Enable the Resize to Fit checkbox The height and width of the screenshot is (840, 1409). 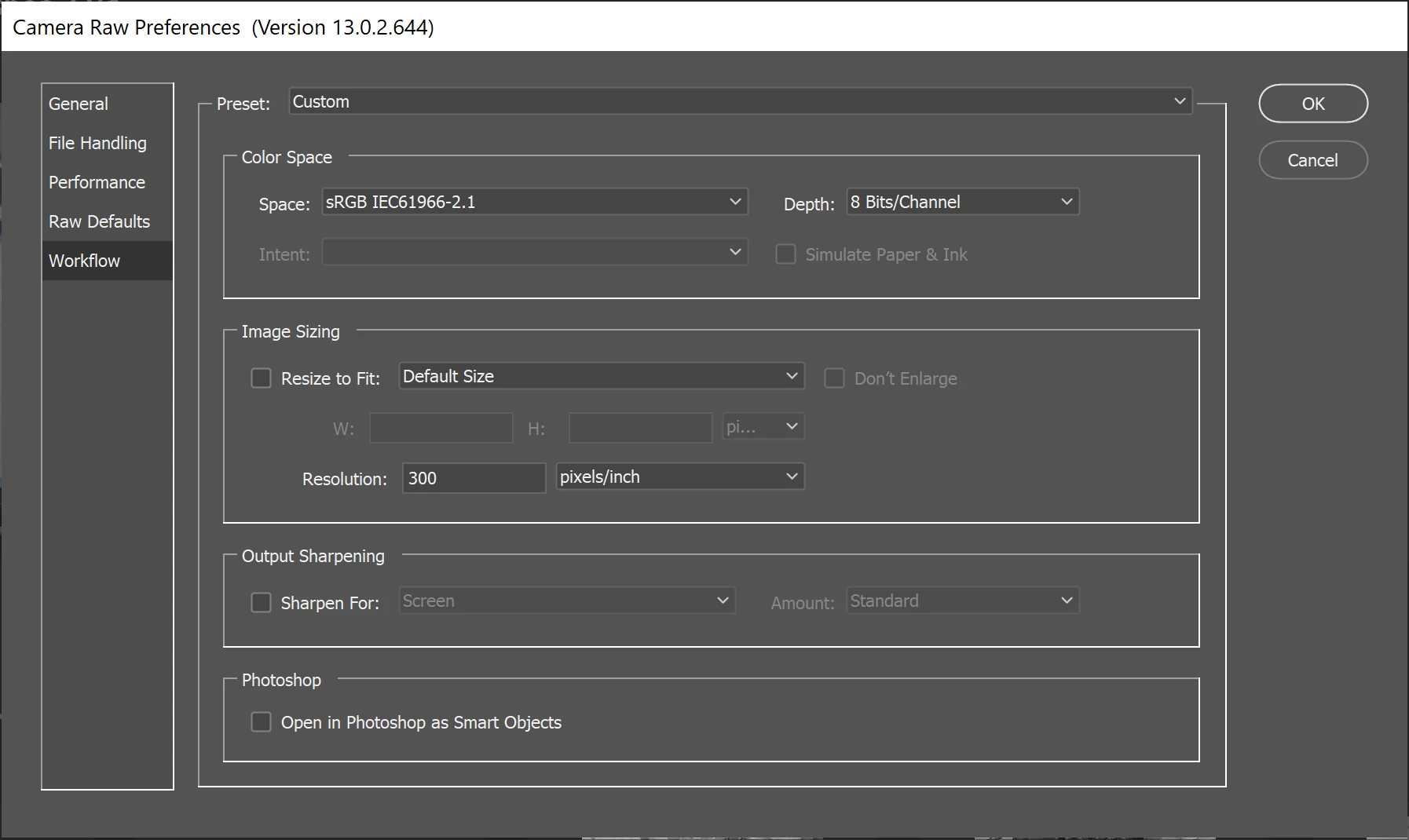pyautogui.click(x=261, y=378)
